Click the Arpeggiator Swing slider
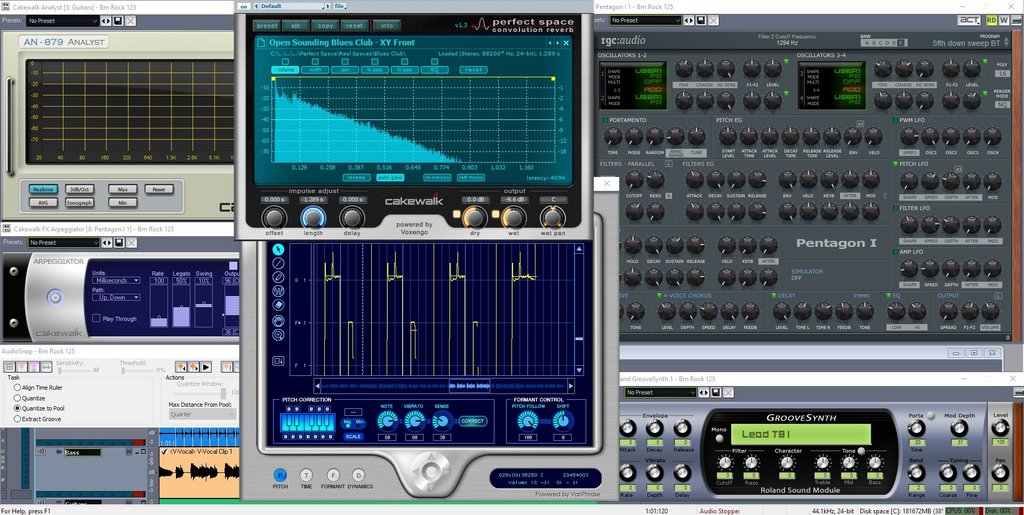This screenshot has height=515, width=1024. click(204, 306)
